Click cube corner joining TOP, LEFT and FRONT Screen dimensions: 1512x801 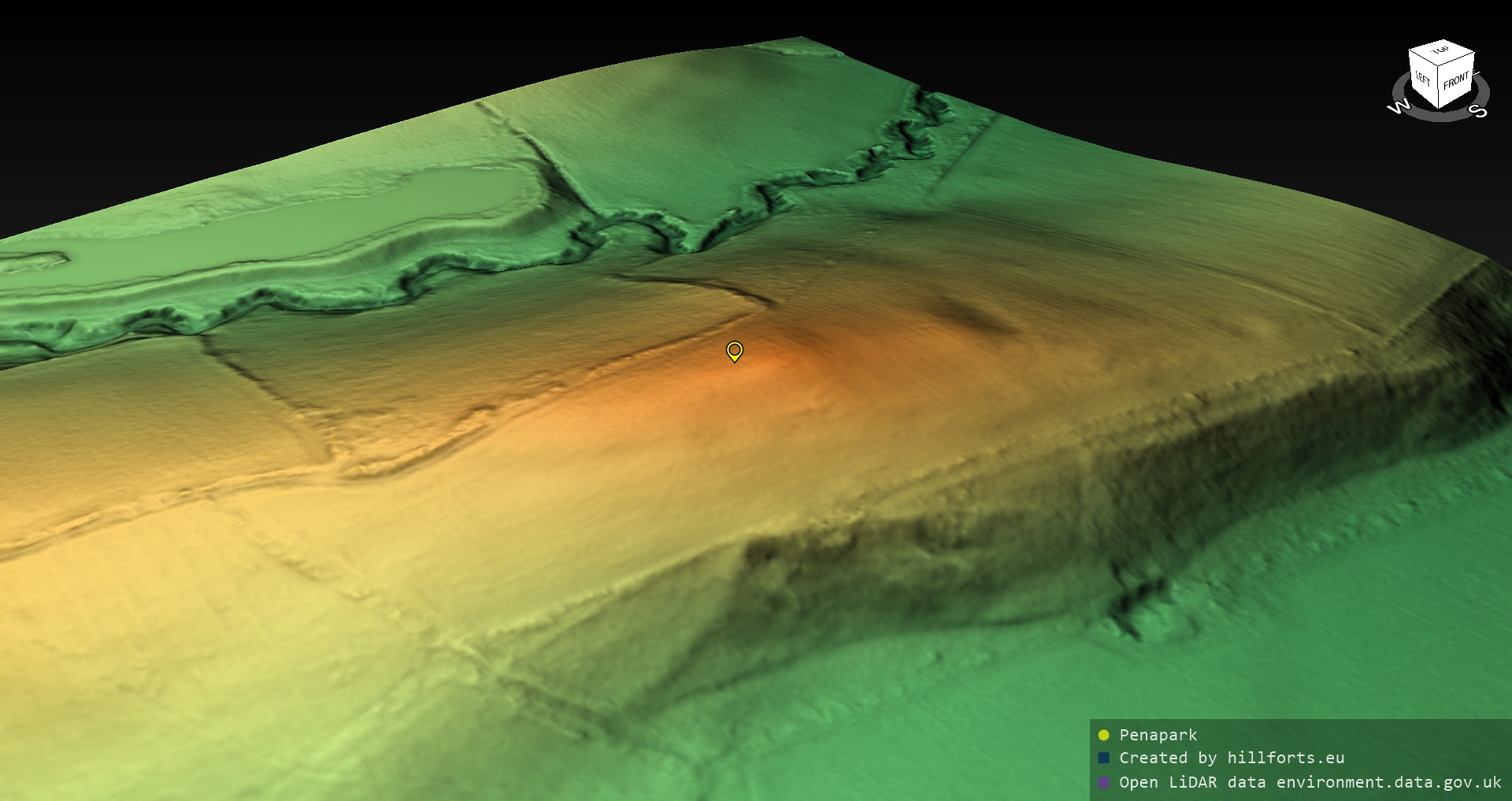(x=1438, y=68)
